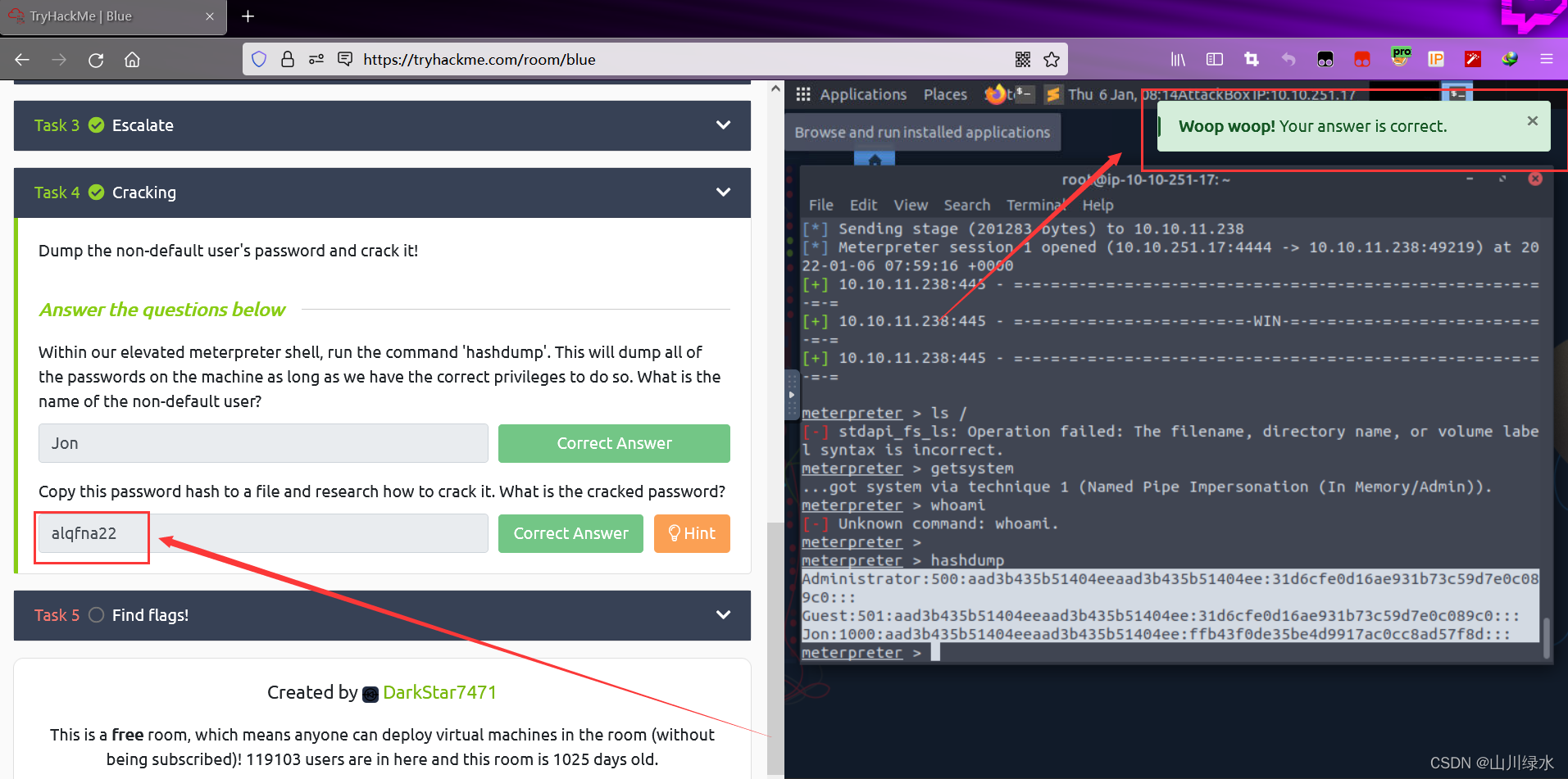Launch Firefox from AttackBox panel
1568x779 pixels.
point(995,94)
